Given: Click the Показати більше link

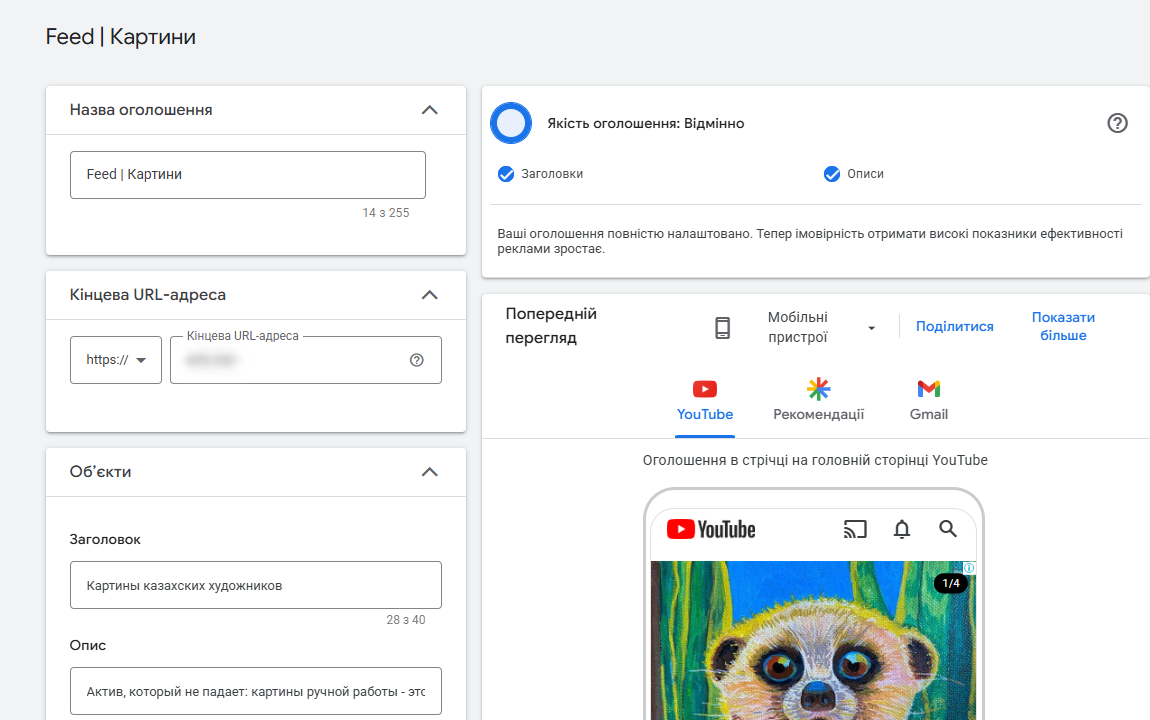Looking at the screenshot, I should [1063, 326].
